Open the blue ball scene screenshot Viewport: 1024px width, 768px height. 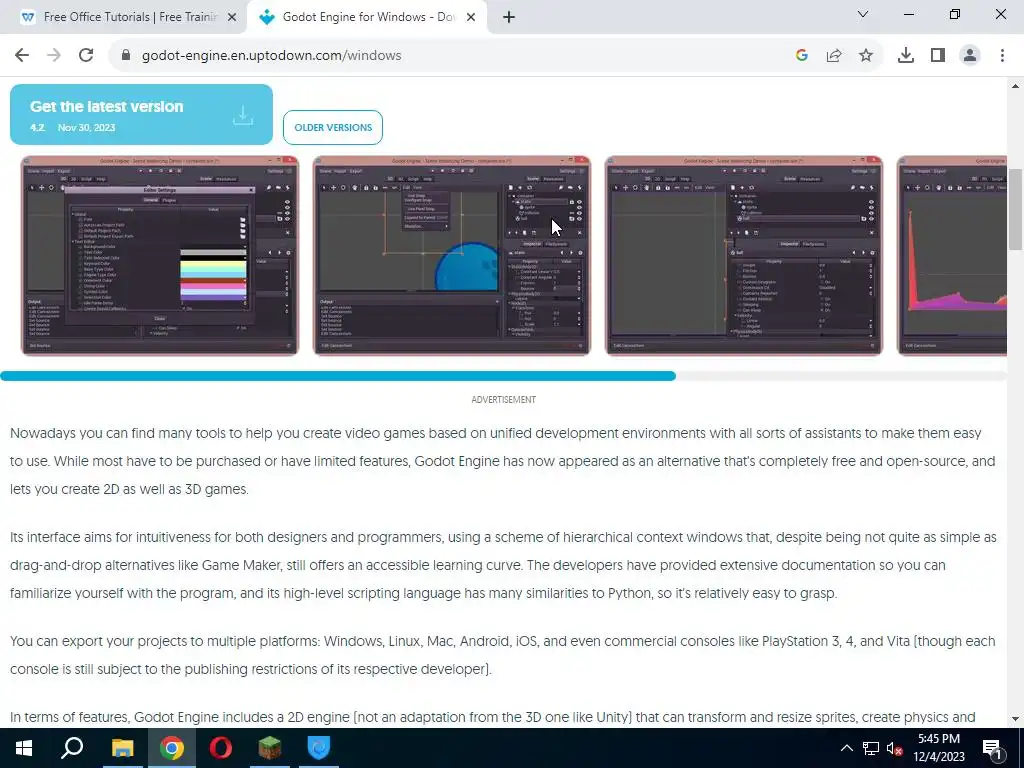(452, 255)
